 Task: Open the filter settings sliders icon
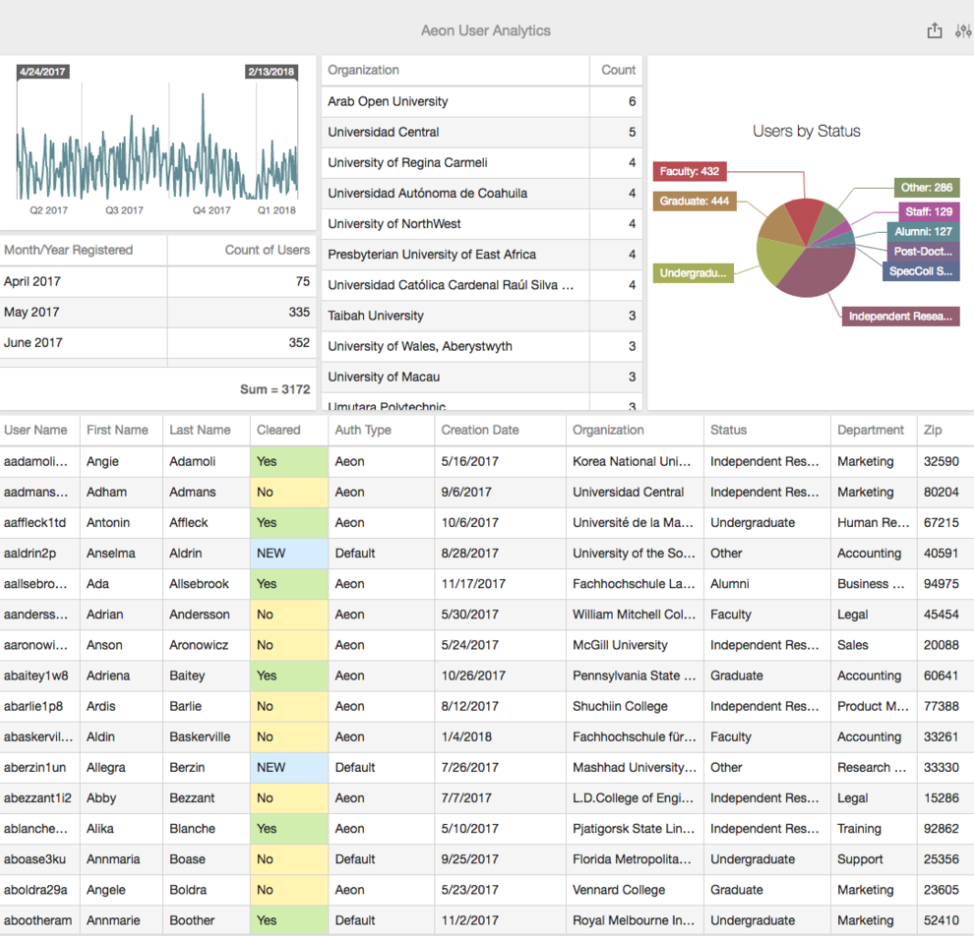[x=964, y=31]
